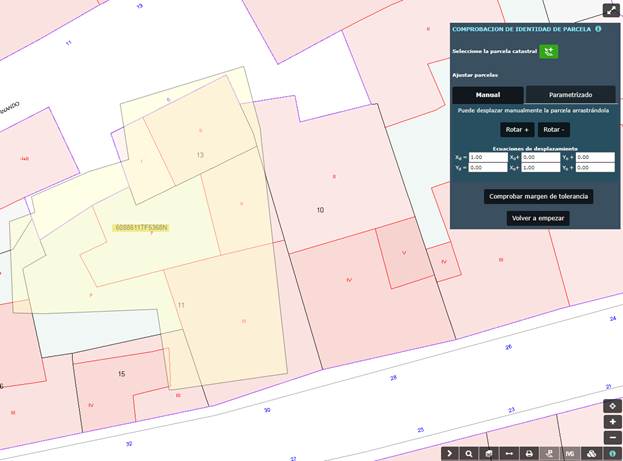This screenshot has width=623, height=461.
Task: Click blue street number 26
Action: [509, 347]
